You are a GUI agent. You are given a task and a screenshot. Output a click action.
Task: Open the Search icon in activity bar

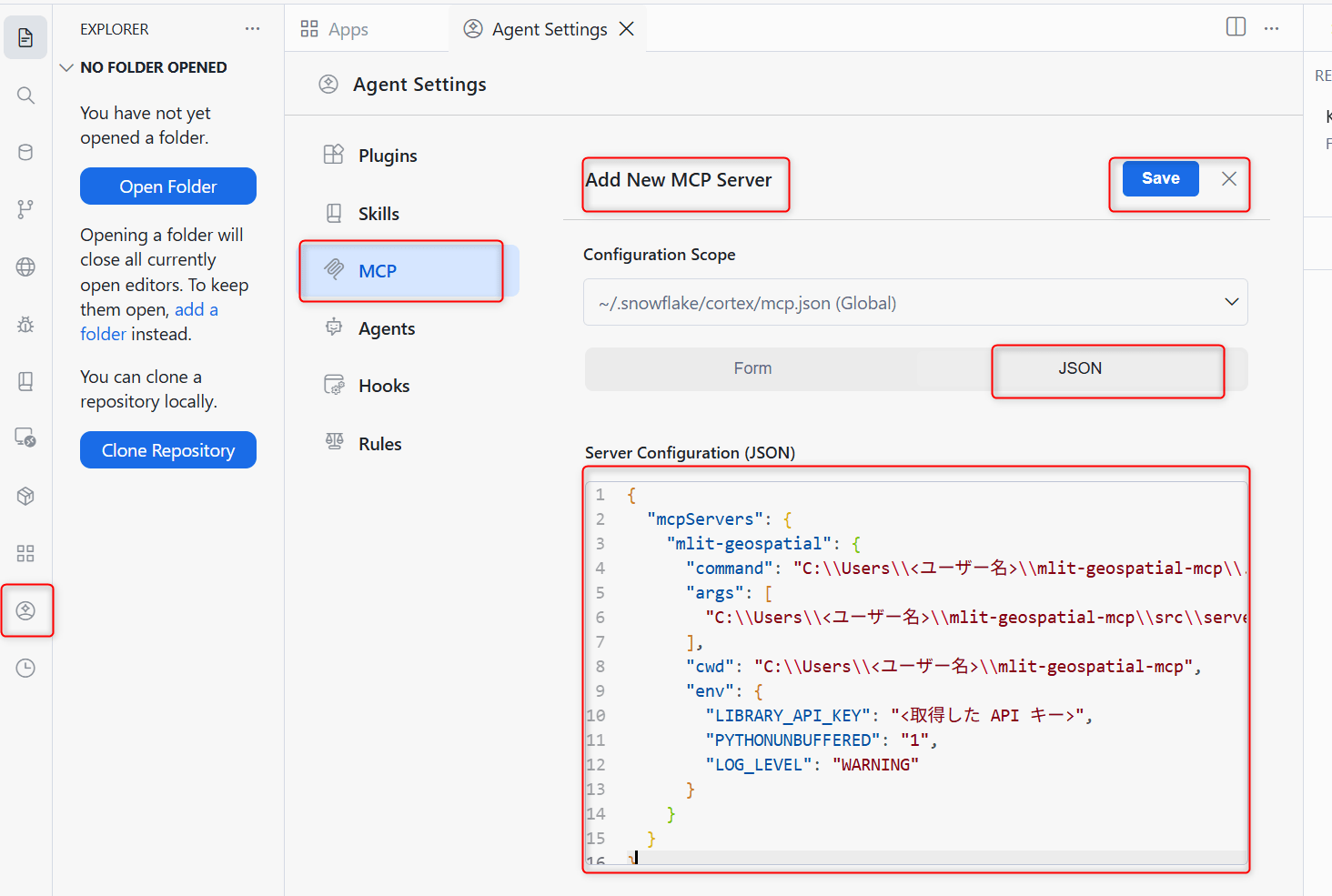(25, 96)
